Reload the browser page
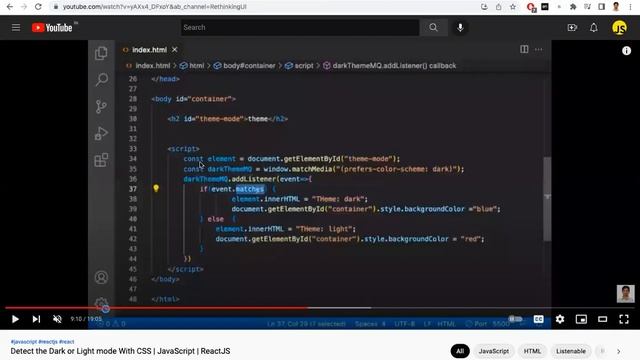640x360 pixels. [38, 7]
